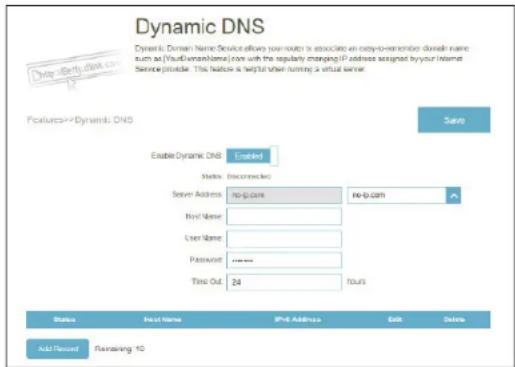Click the Add Record button

[x=58, y=349]
